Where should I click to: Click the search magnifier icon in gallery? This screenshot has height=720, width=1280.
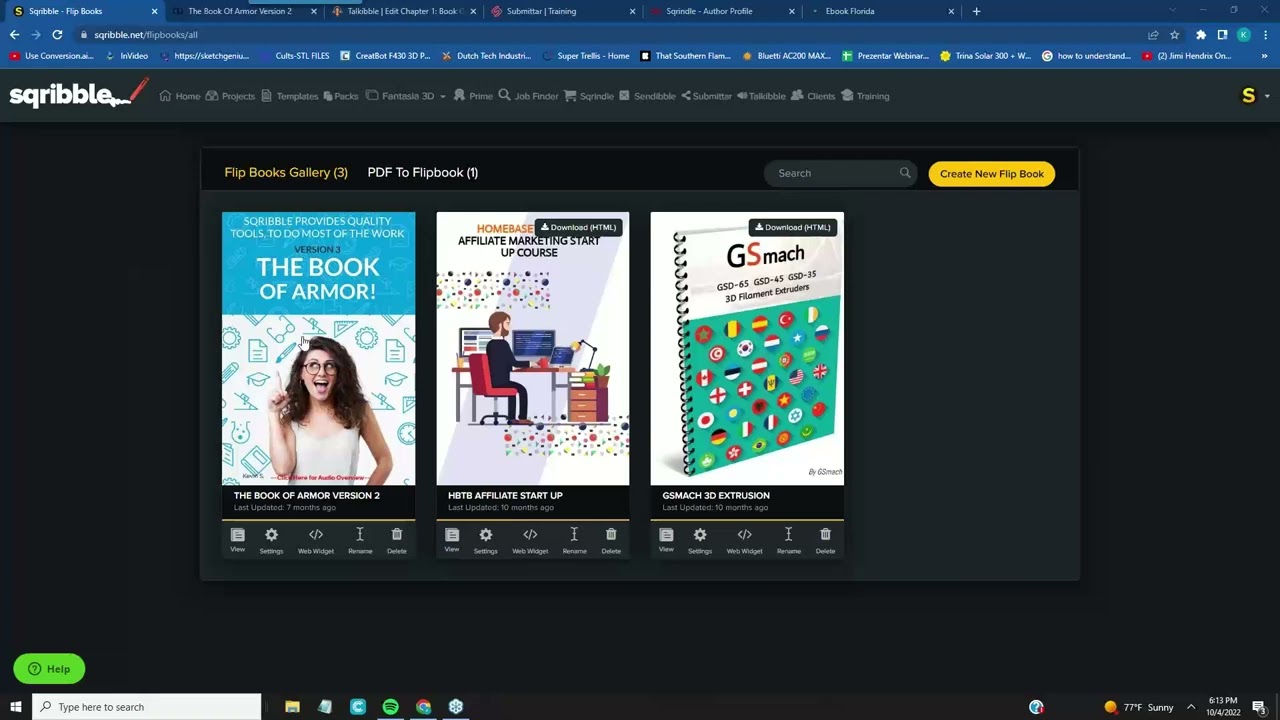(x=905, y=173)
